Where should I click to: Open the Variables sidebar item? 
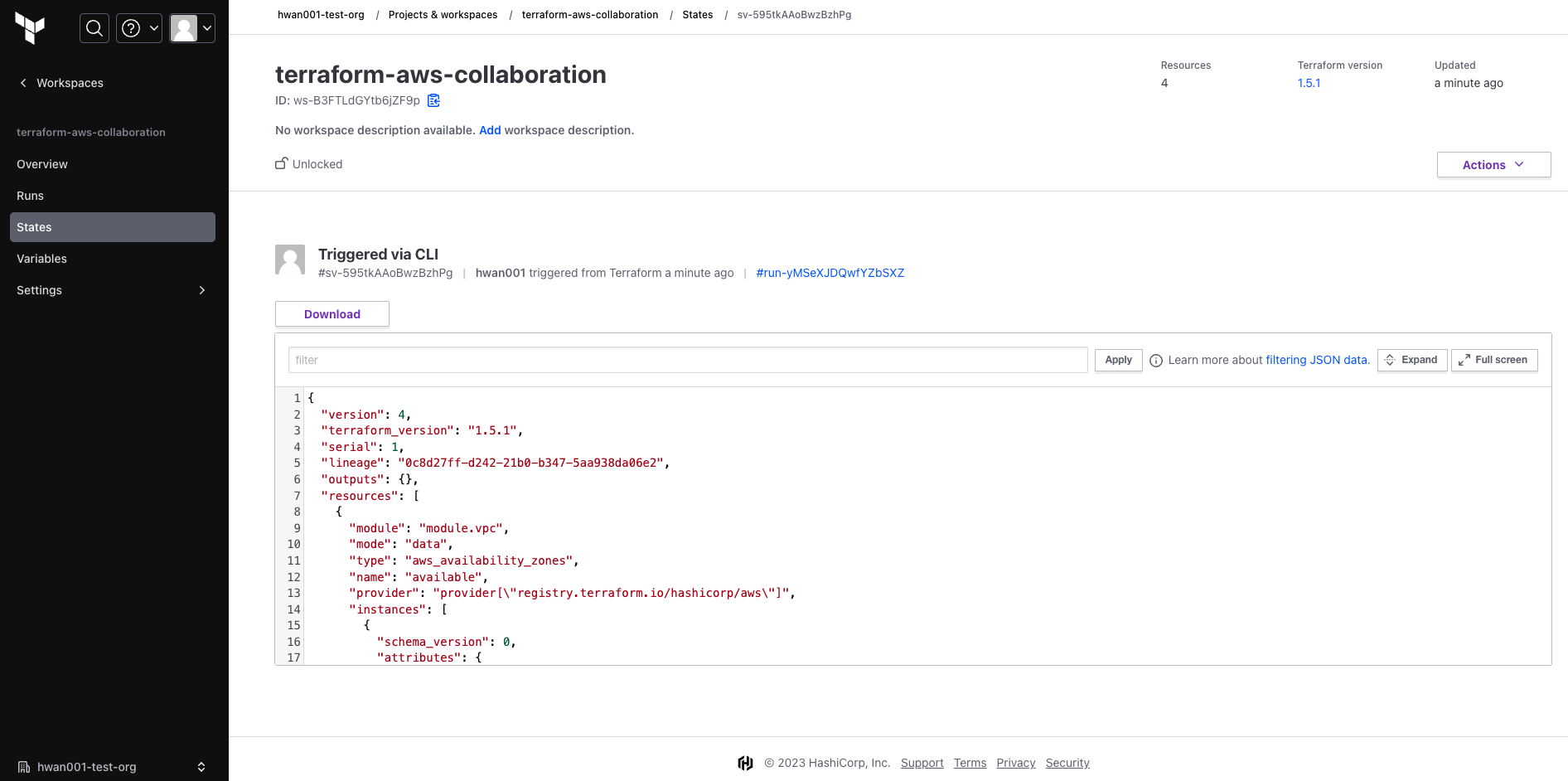[113, 259]
